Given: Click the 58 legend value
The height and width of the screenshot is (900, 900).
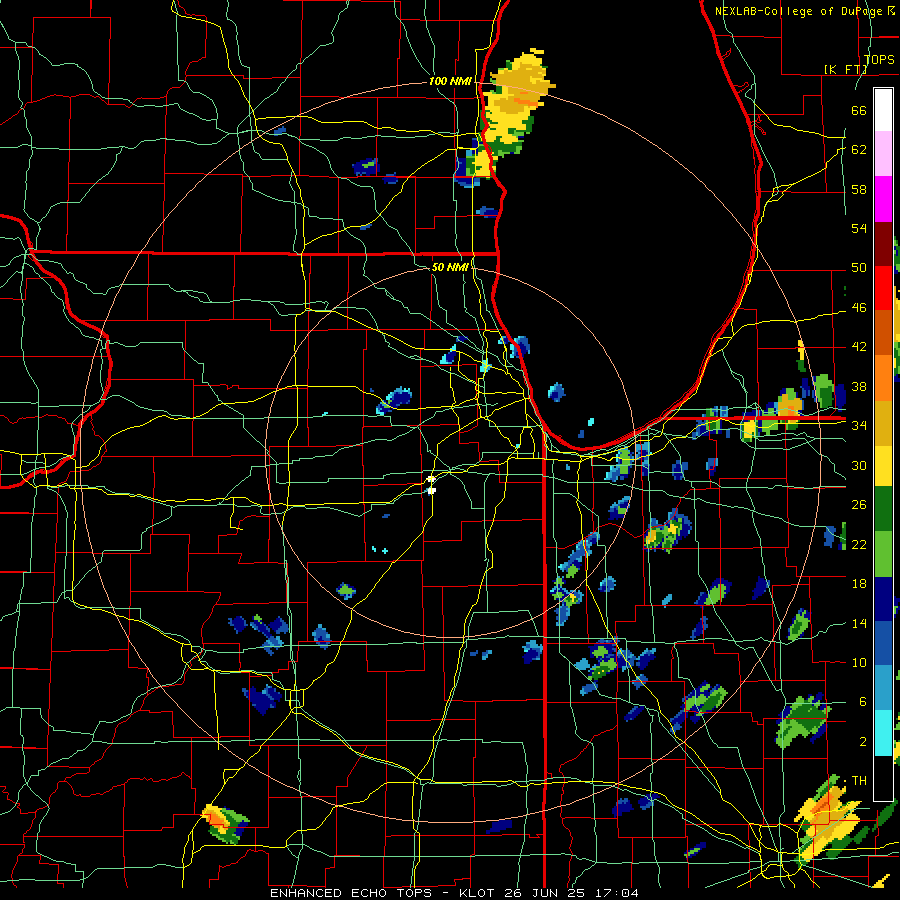Looking at the screenshot, I should [859, 189].
